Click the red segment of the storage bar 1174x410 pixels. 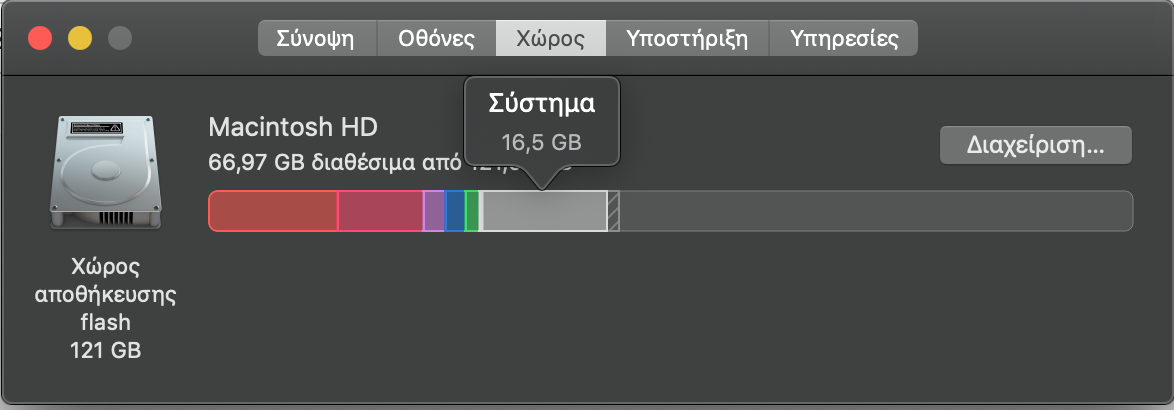pyautogui.click(x=273, y=211)
